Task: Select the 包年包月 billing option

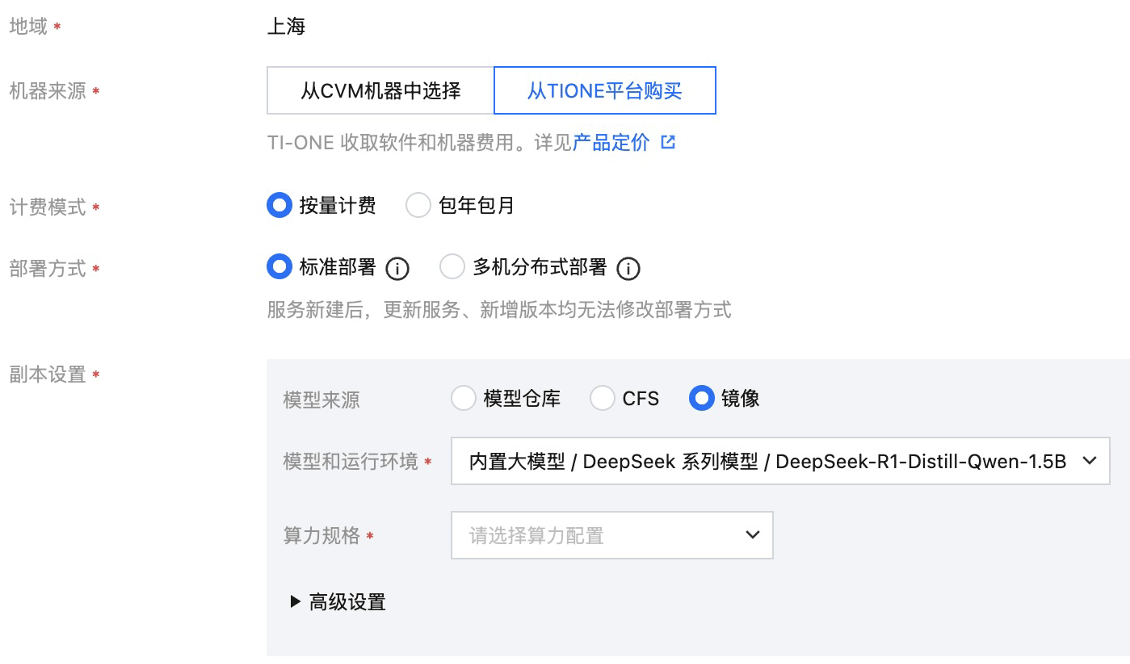Action: coord(418,205)
